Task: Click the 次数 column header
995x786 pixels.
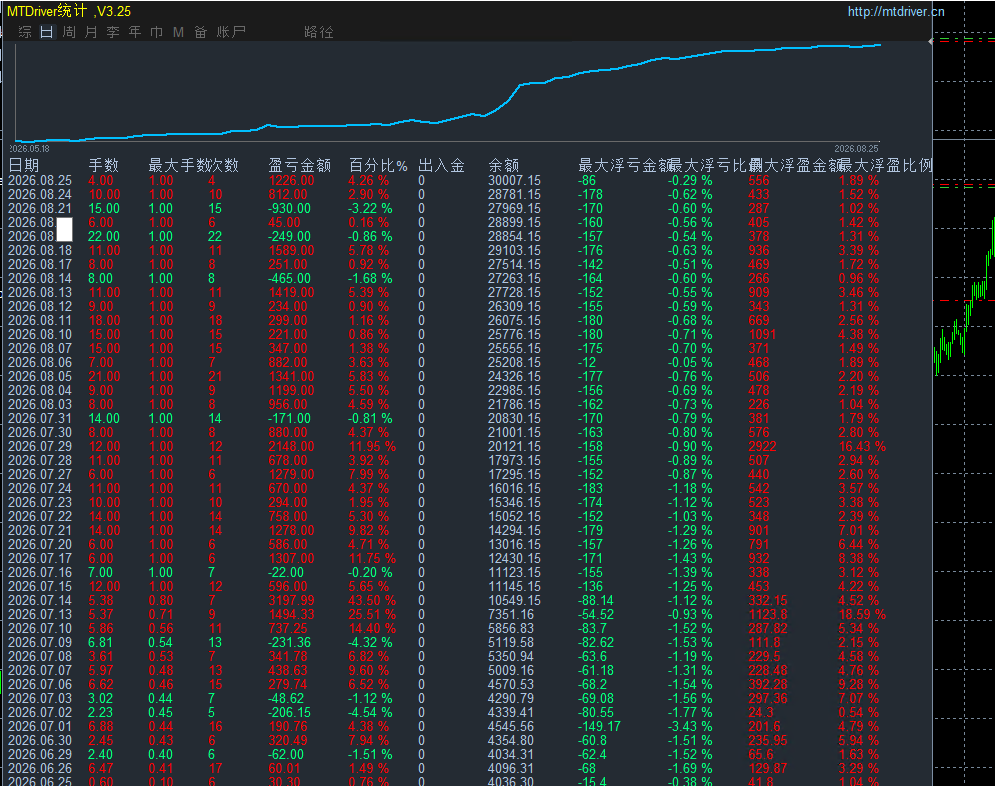Action: tap(223, 166)
